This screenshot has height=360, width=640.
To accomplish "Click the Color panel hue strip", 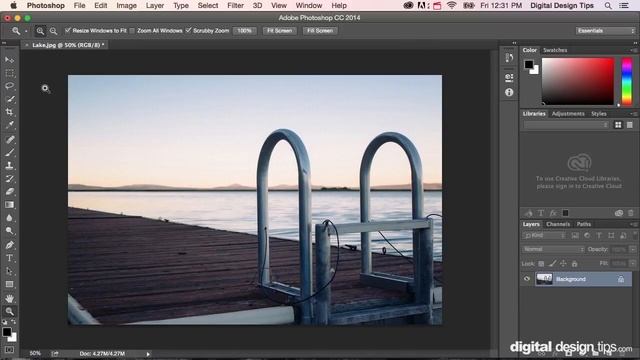I will click(627, 81).
